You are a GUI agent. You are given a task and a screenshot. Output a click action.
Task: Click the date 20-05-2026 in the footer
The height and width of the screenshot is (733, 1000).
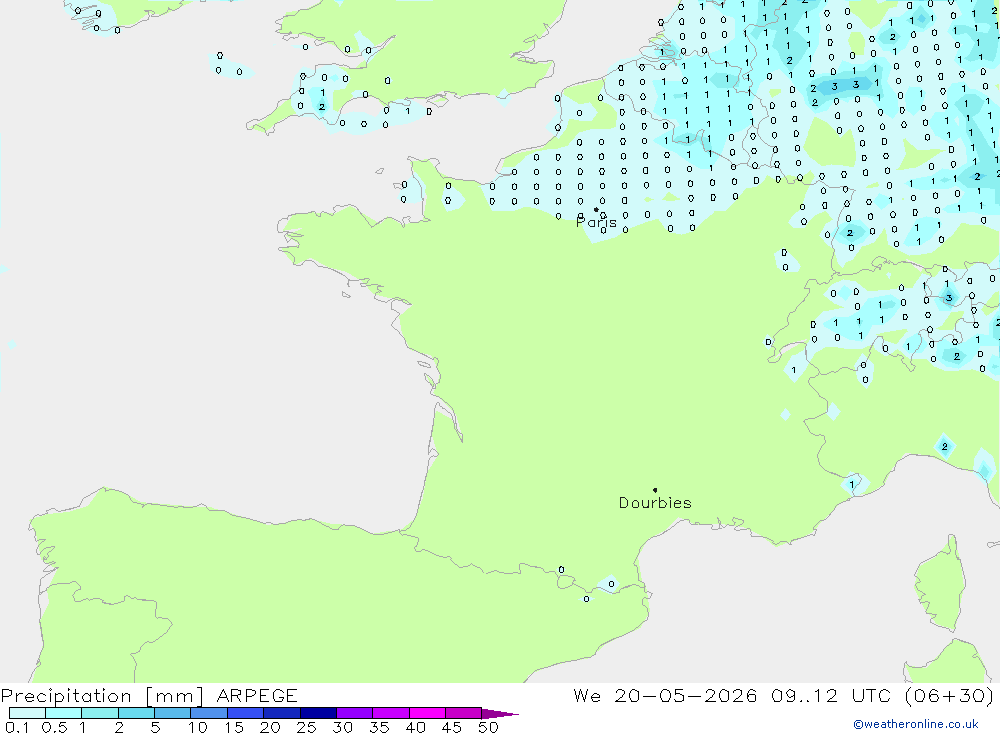[686, 696]
